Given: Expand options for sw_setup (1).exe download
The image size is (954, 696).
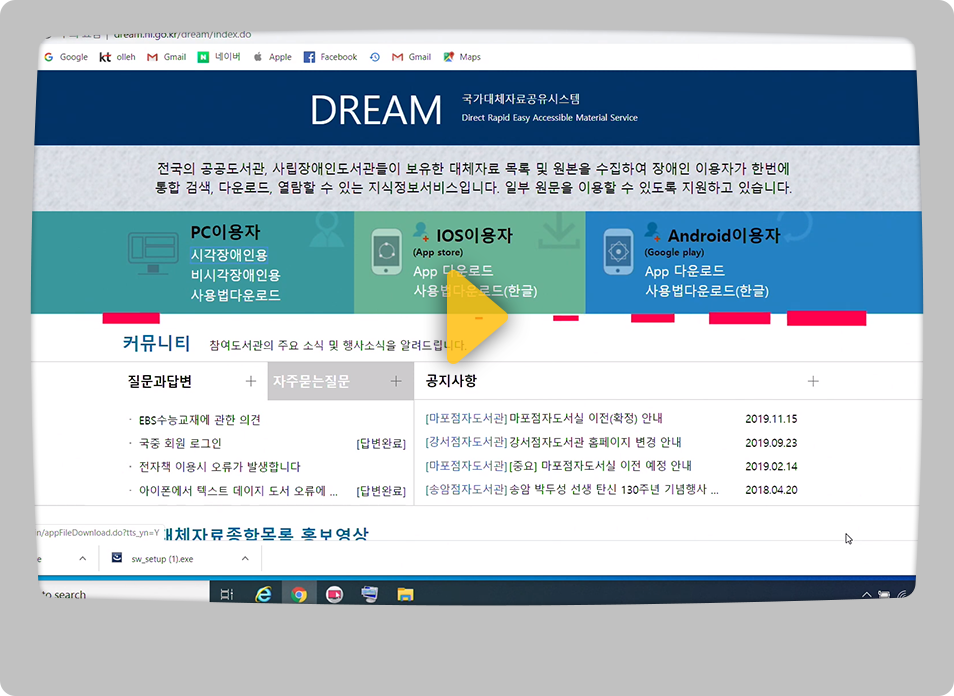Looking at the screenshot, I should tap(246, 559).
